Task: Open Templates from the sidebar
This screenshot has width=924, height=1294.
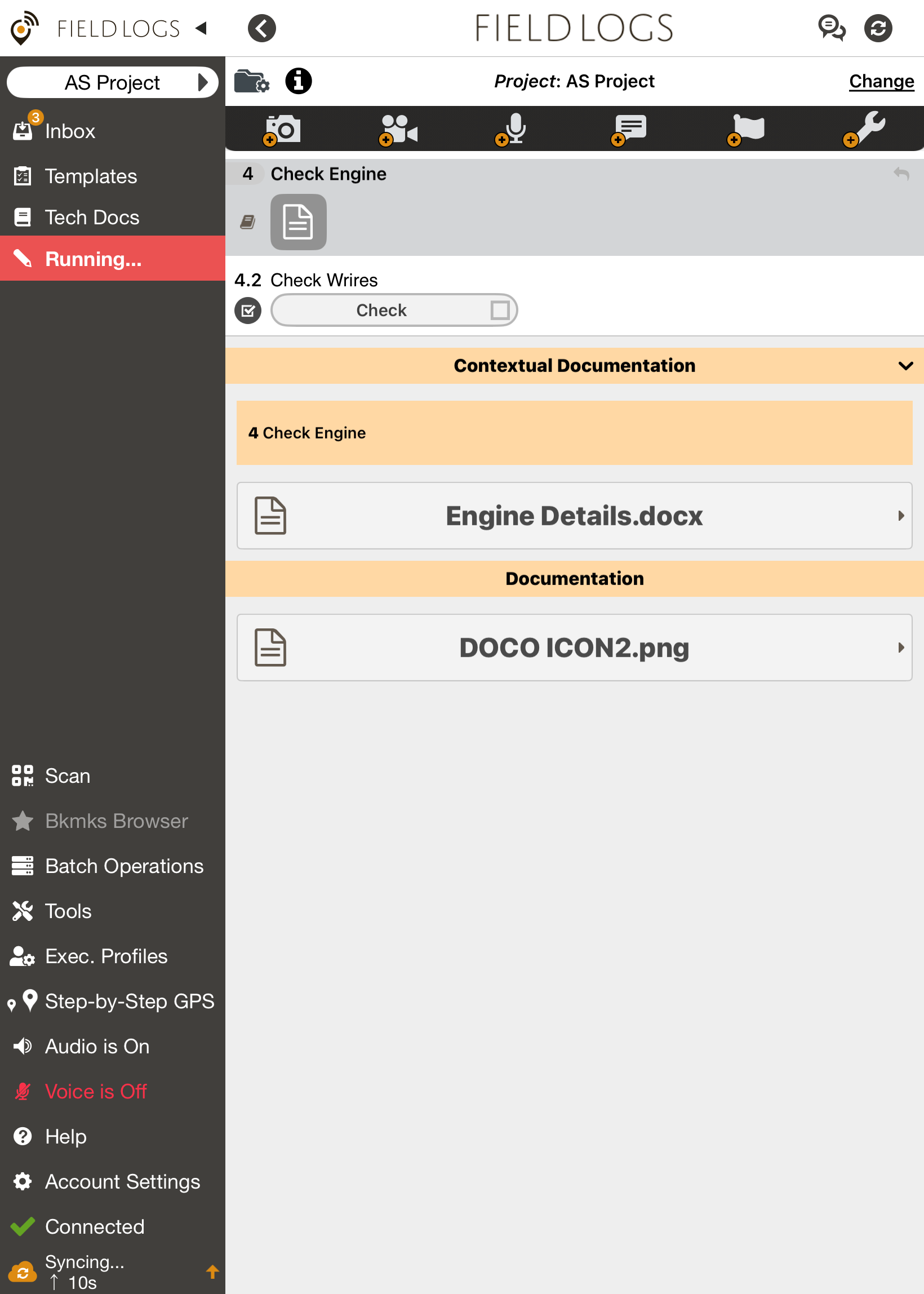Action: (91, 176)
